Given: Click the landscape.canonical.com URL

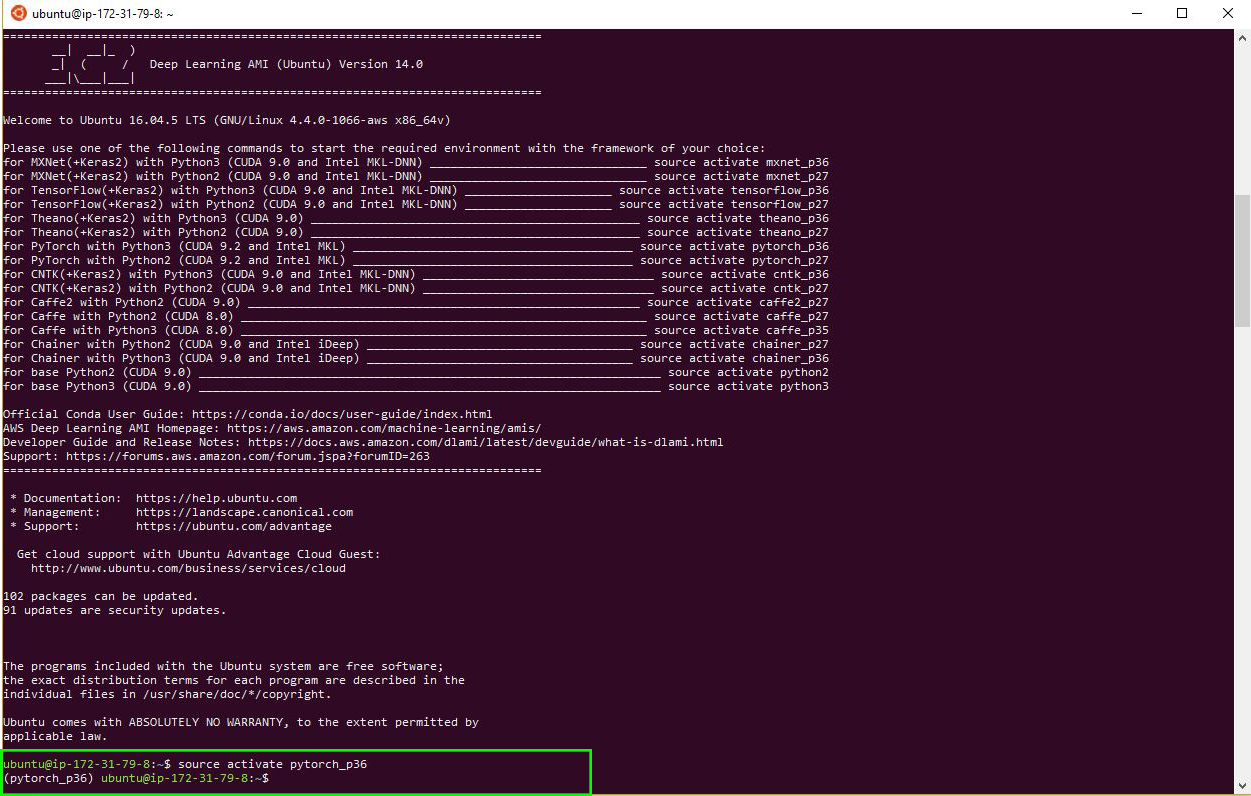Looking at the screenshot, I should [245, 512].
